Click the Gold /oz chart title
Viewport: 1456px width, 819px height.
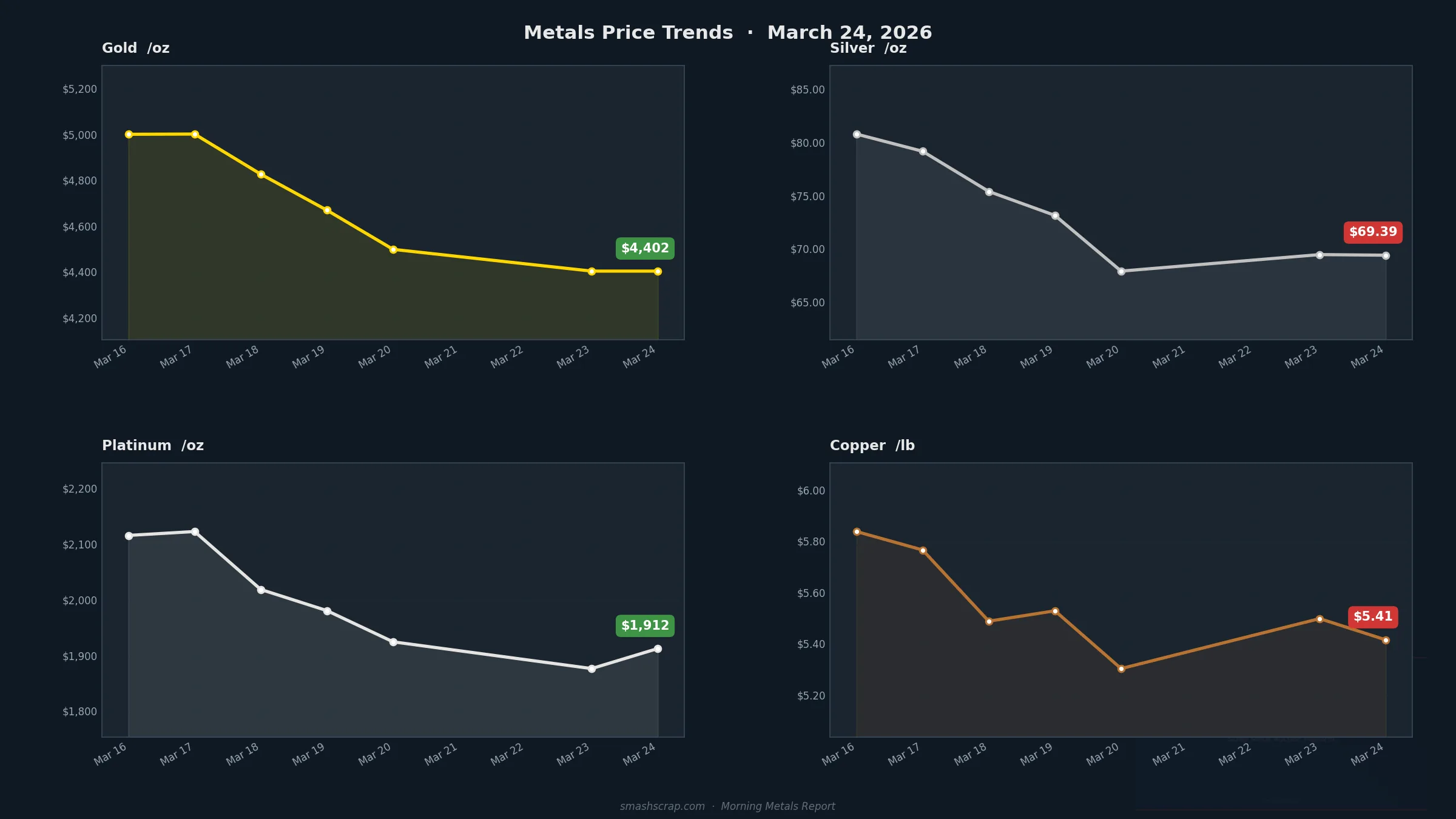135,48
